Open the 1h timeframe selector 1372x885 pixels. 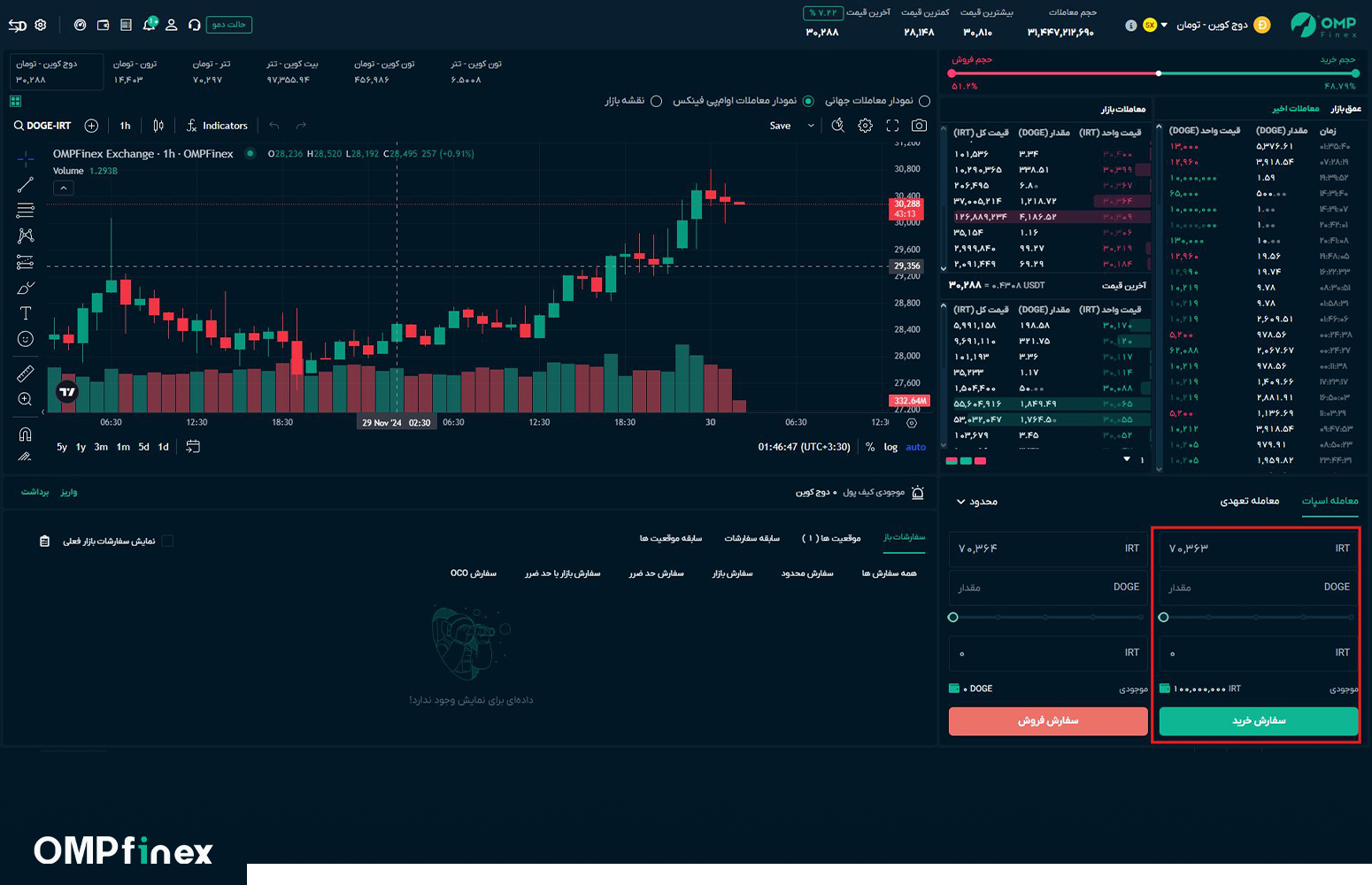point(125,126)
